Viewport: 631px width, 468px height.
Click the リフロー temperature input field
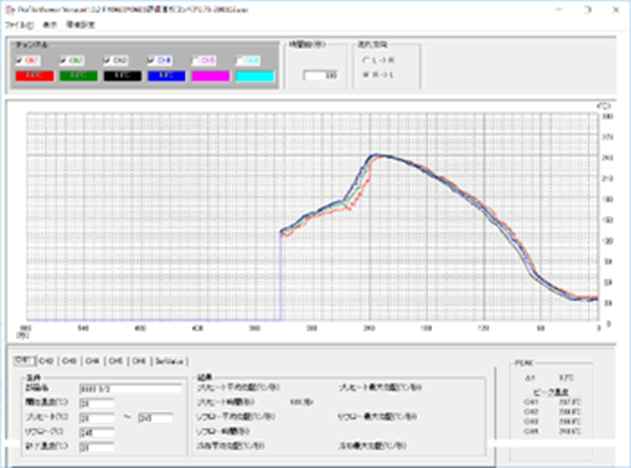(x=96, y=432)
